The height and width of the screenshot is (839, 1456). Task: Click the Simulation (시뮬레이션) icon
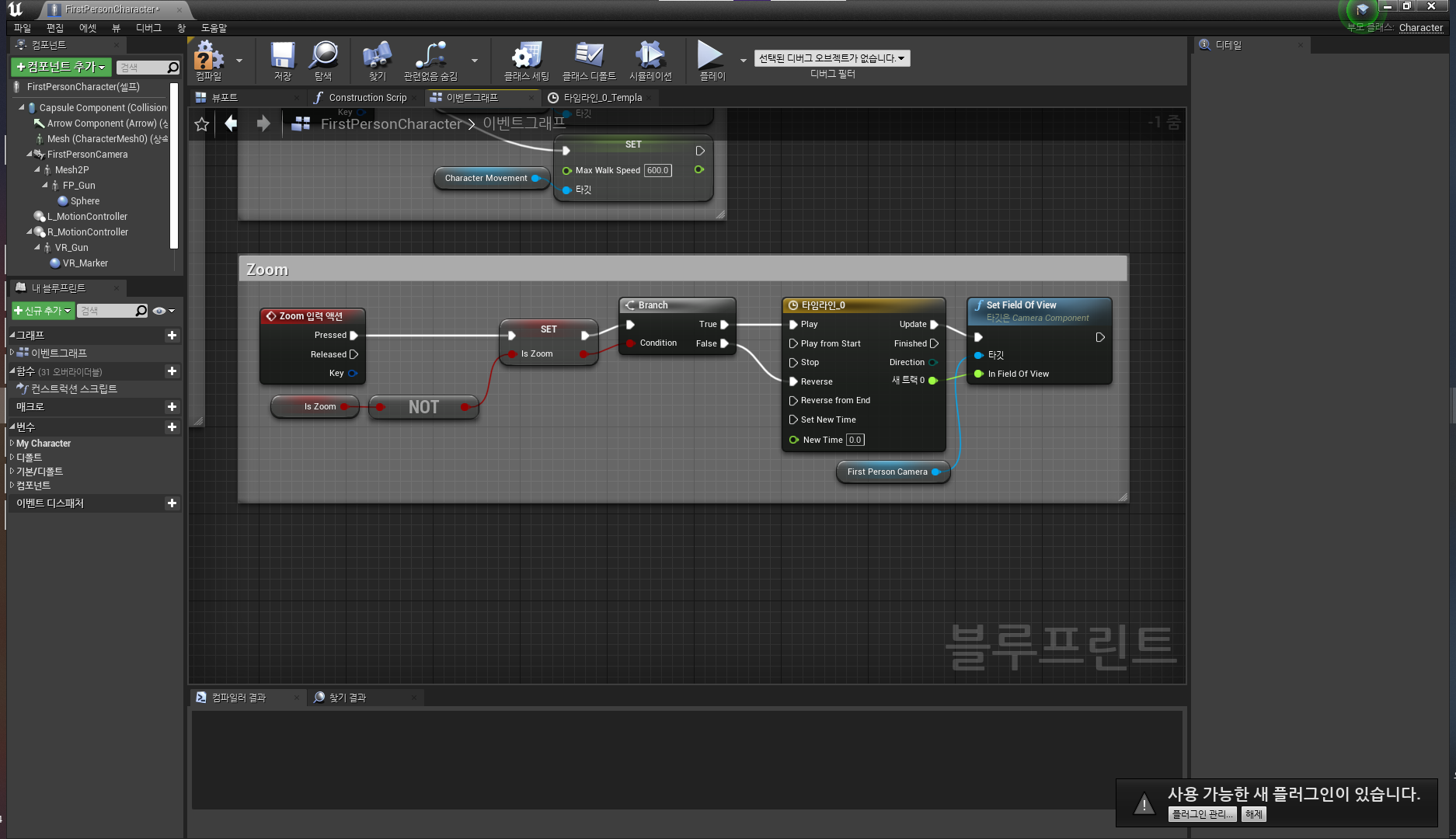[650, 61]
